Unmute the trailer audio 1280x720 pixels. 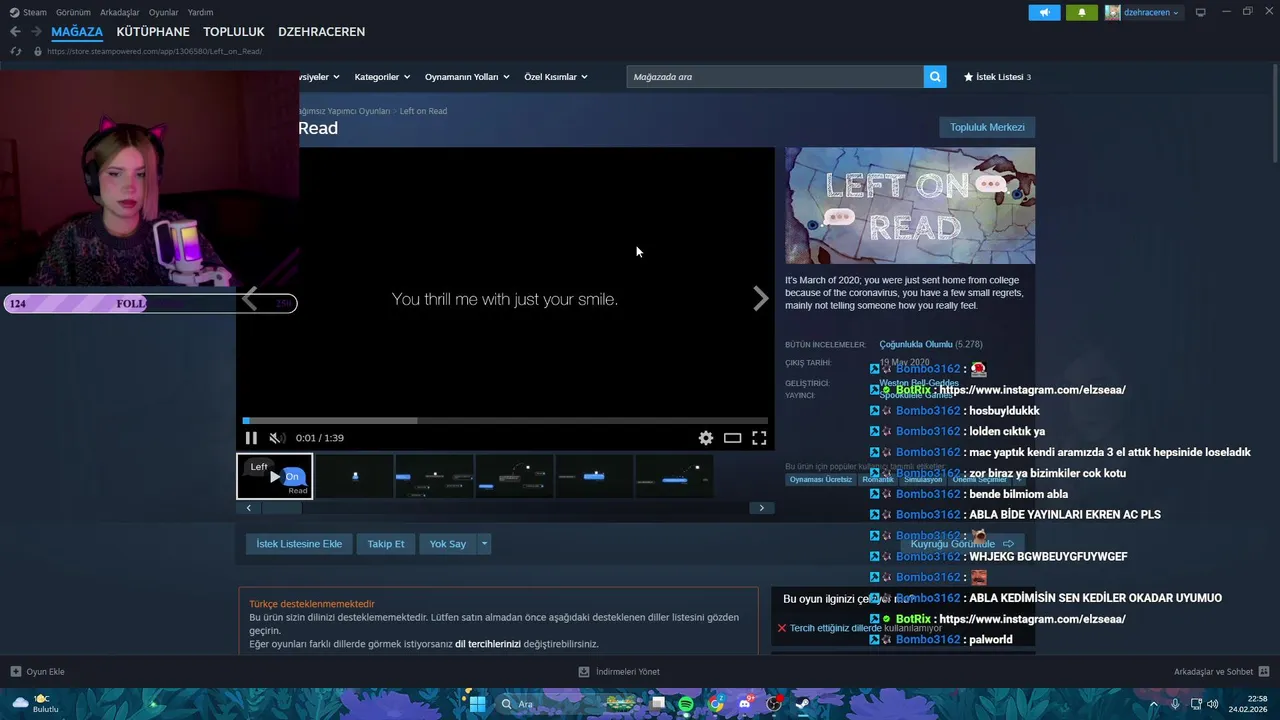[277, 438]
